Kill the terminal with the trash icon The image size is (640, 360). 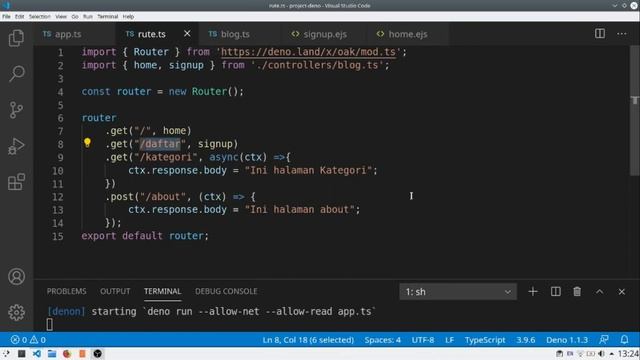577,291
